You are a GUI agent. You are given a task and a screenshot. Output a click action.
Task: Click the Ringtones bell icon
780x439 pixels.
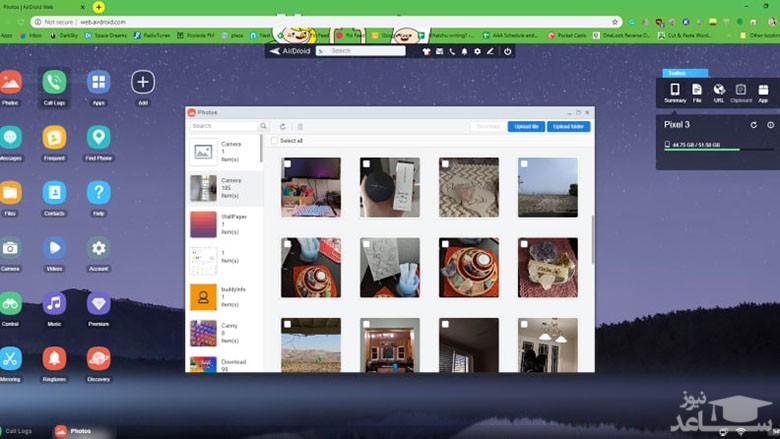pos(54,358)
